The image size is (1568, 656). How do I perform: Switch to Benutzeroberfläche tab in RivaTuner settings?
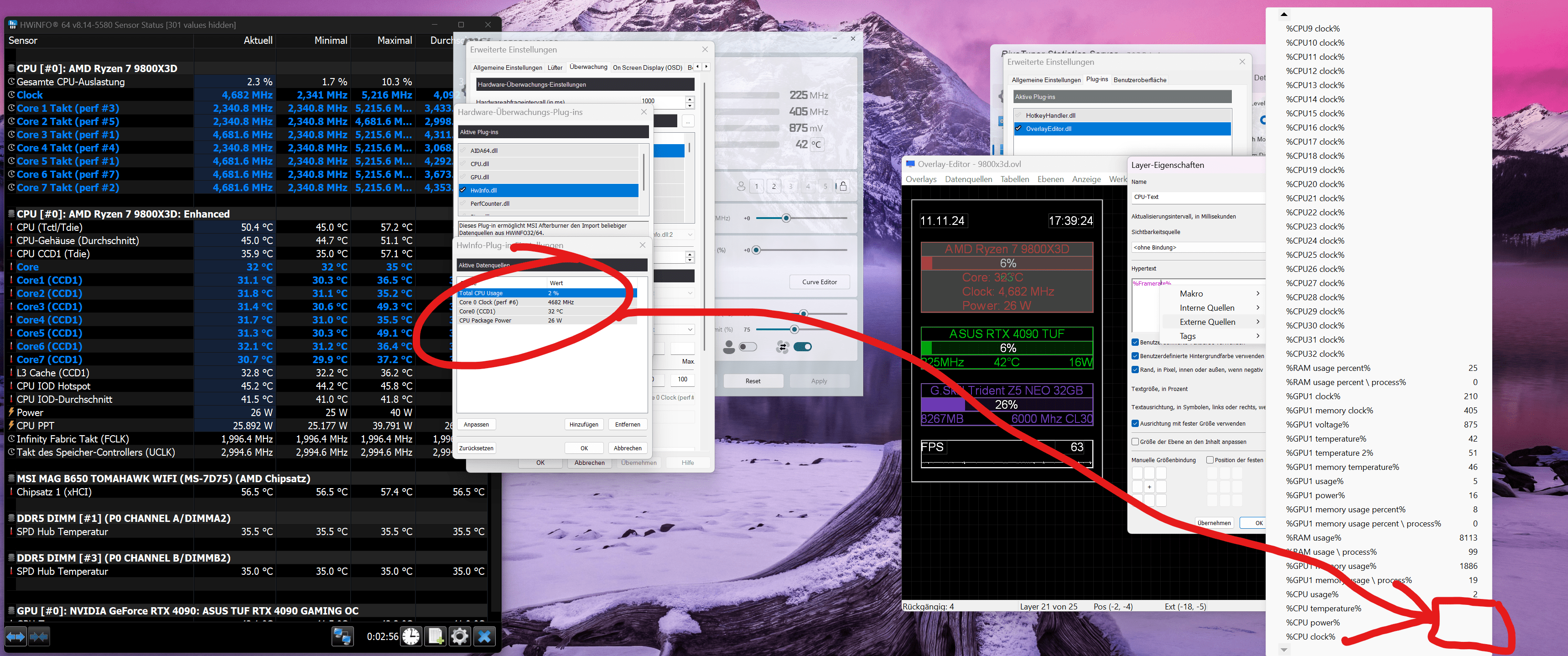[x=1139, y=80]
